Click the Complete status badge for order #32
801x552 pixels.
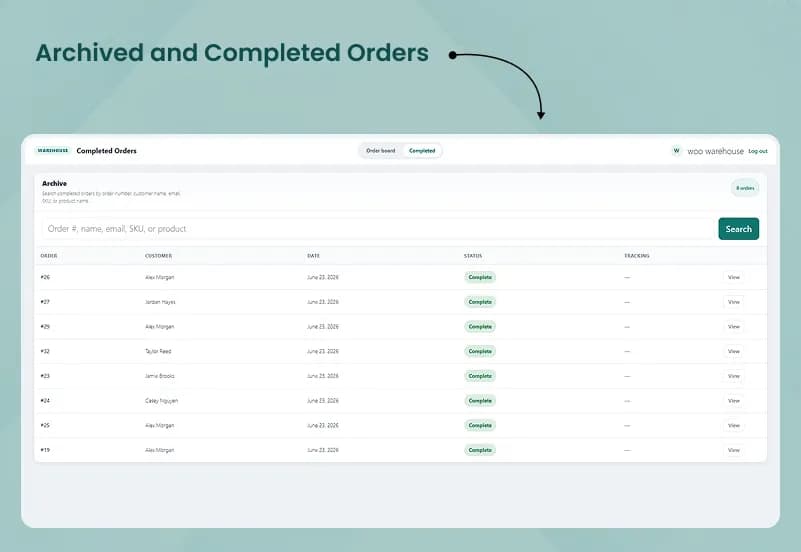pos(480,351)
